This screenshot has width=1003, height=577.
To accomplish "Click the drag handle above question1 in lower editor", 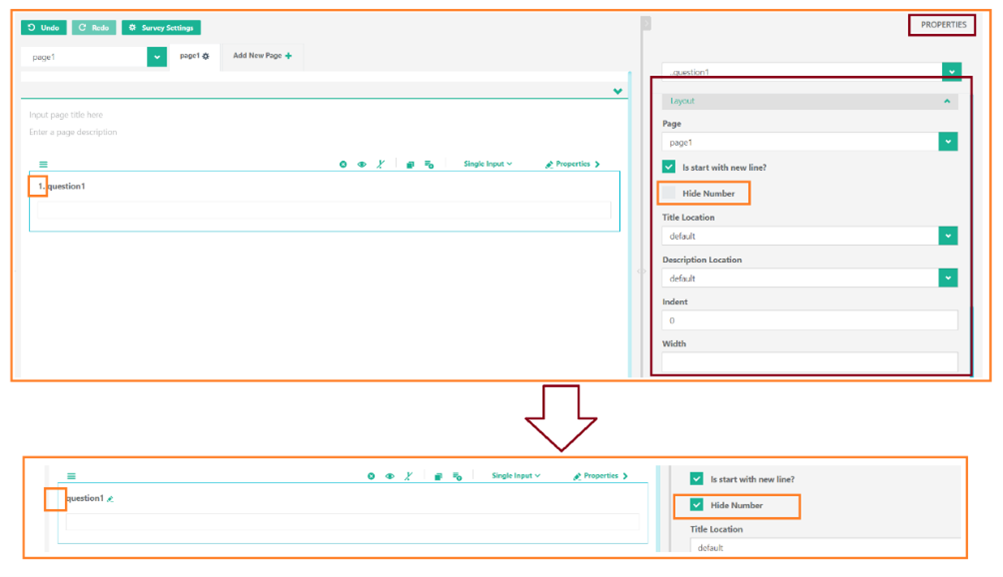I will pos(72,476).
